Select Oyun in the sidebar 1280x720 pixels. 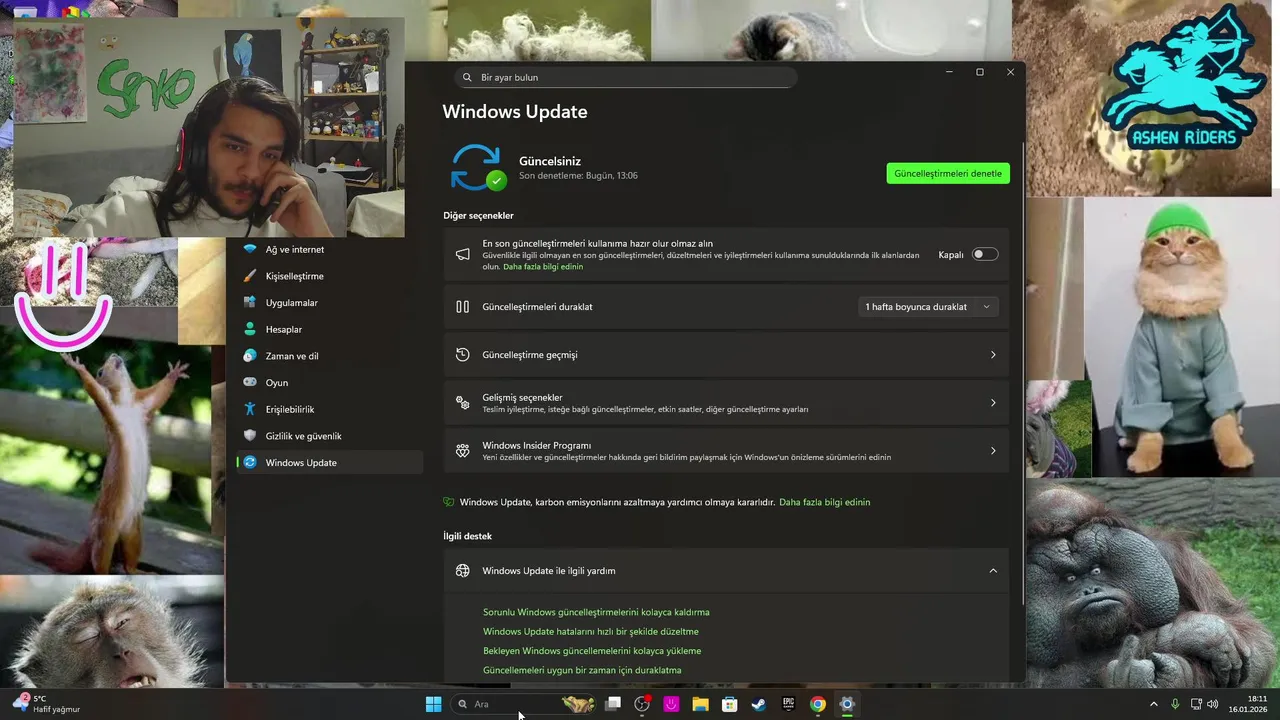coord(329,383)
